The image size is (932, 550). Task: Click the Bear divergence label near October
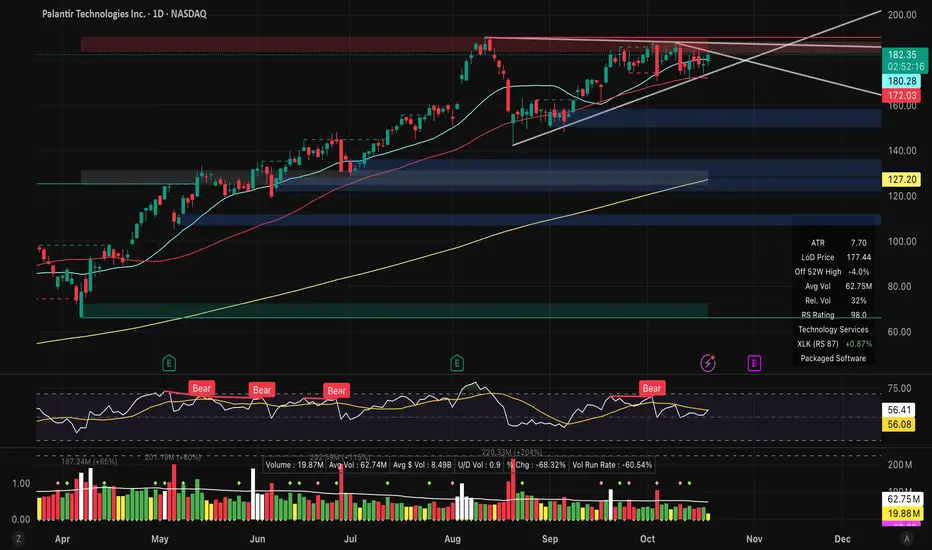point(651,388)
